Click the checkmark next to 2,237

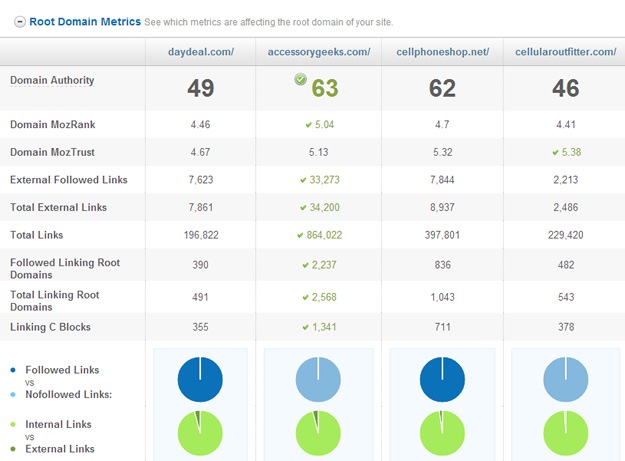click(x=305, y=265)
